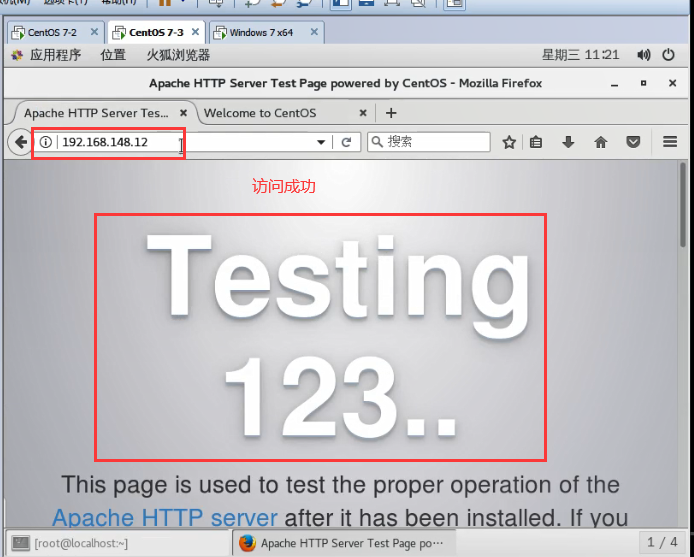Open the 位置 places menu

[113, 55]
